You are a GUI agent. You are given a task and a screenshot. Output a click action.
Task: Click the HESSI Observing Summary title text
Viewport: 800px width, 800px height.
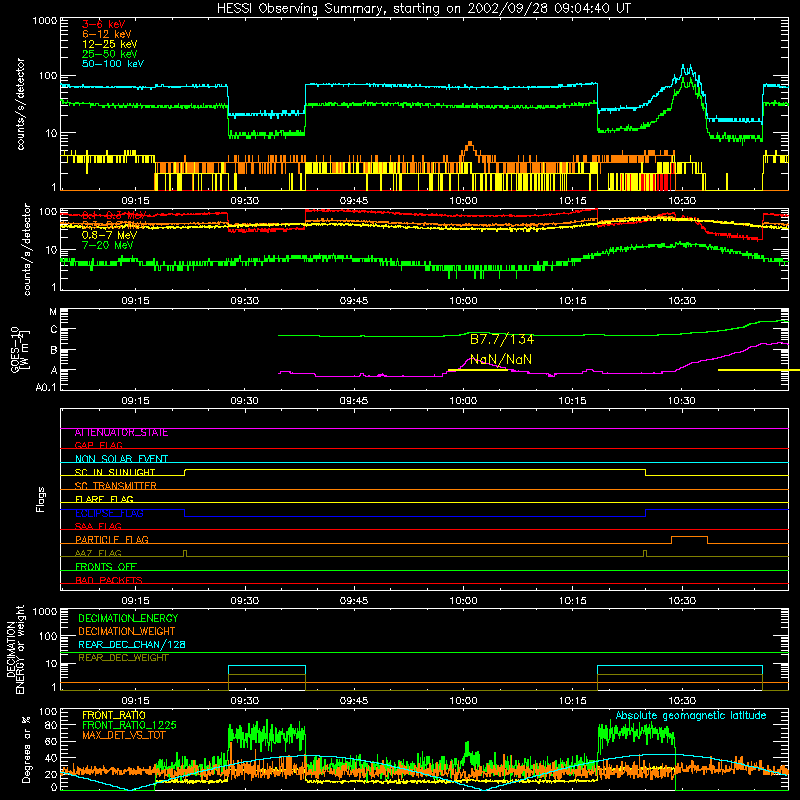click(x=423, y=9)
